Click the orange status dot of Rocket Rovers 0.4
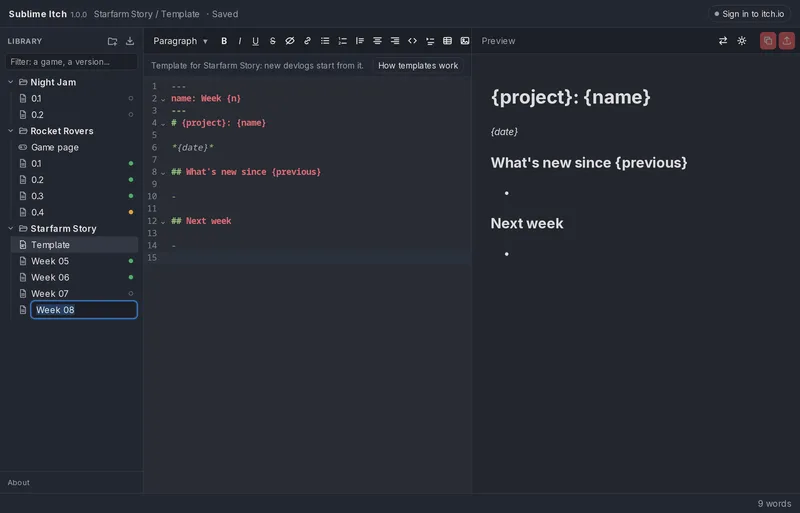 coord(131,212)
